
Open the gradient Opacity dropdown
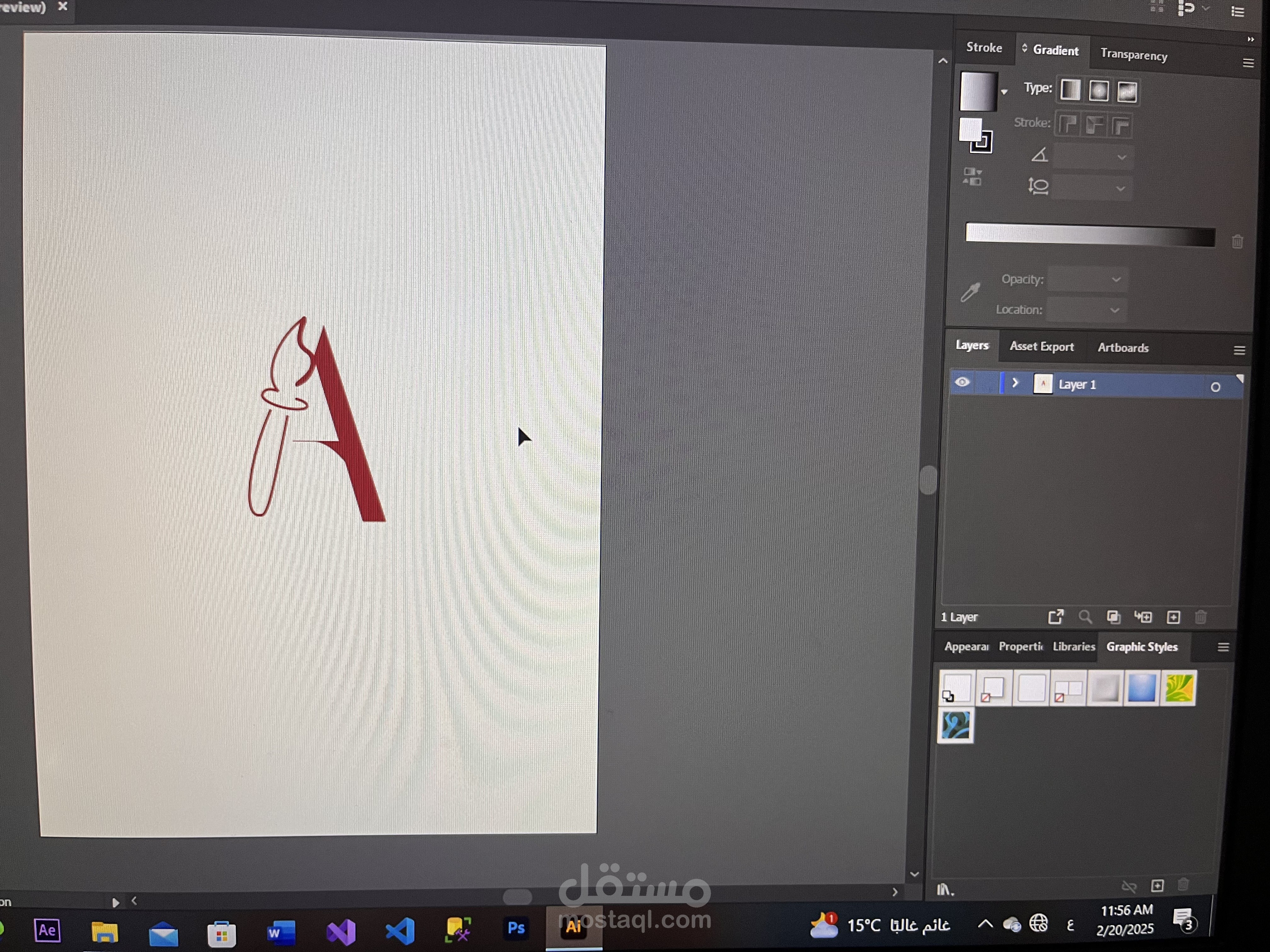tap(1116, 280)
